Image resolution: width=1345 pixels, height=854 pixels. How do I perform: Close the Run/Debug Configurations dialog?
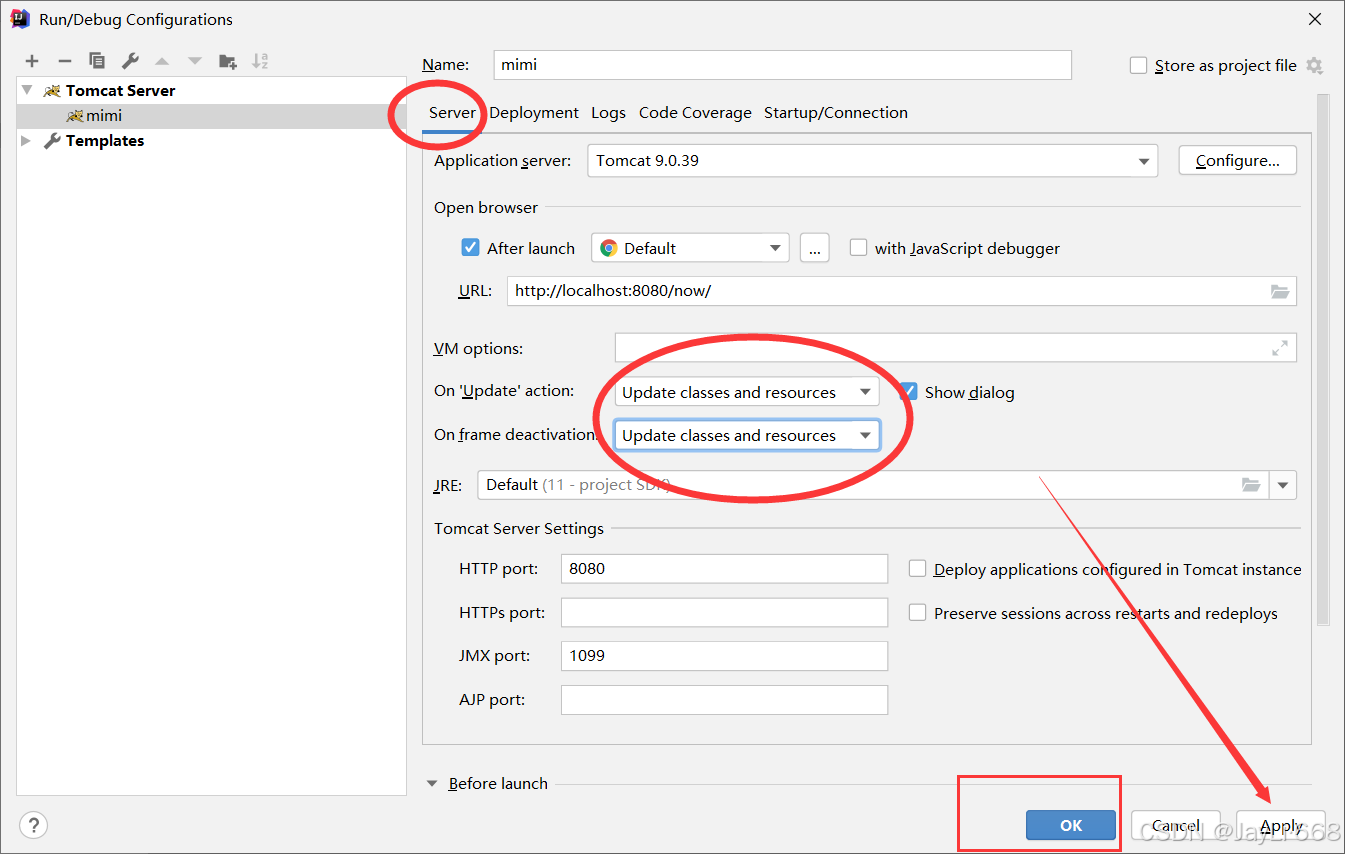[1314, 19]
